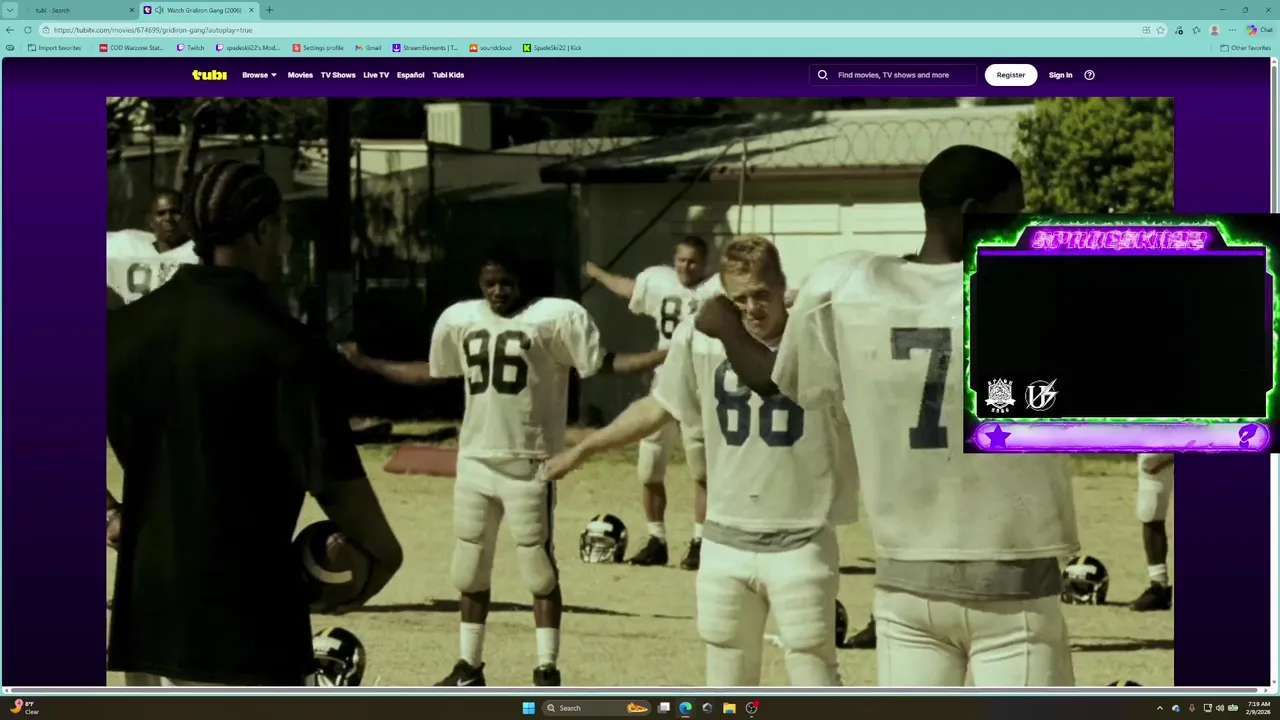Click the star icon on overlay bar
This screenshot has height=720, width=1280.
[x=998, y=437]
